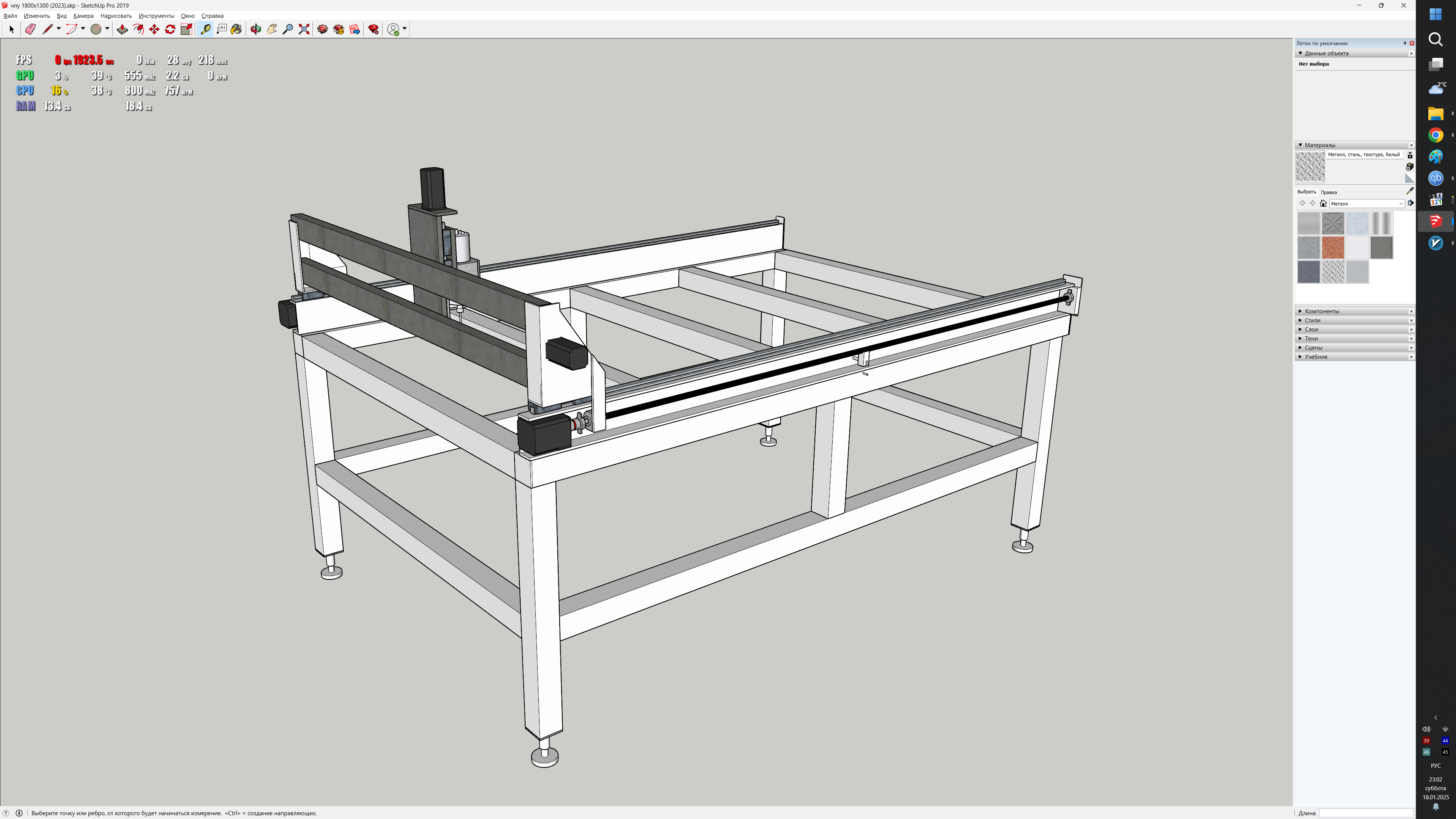Open the Extension Manager ruby icon
This screenshot has width=1456, height=819.
(x=373, y=30)
